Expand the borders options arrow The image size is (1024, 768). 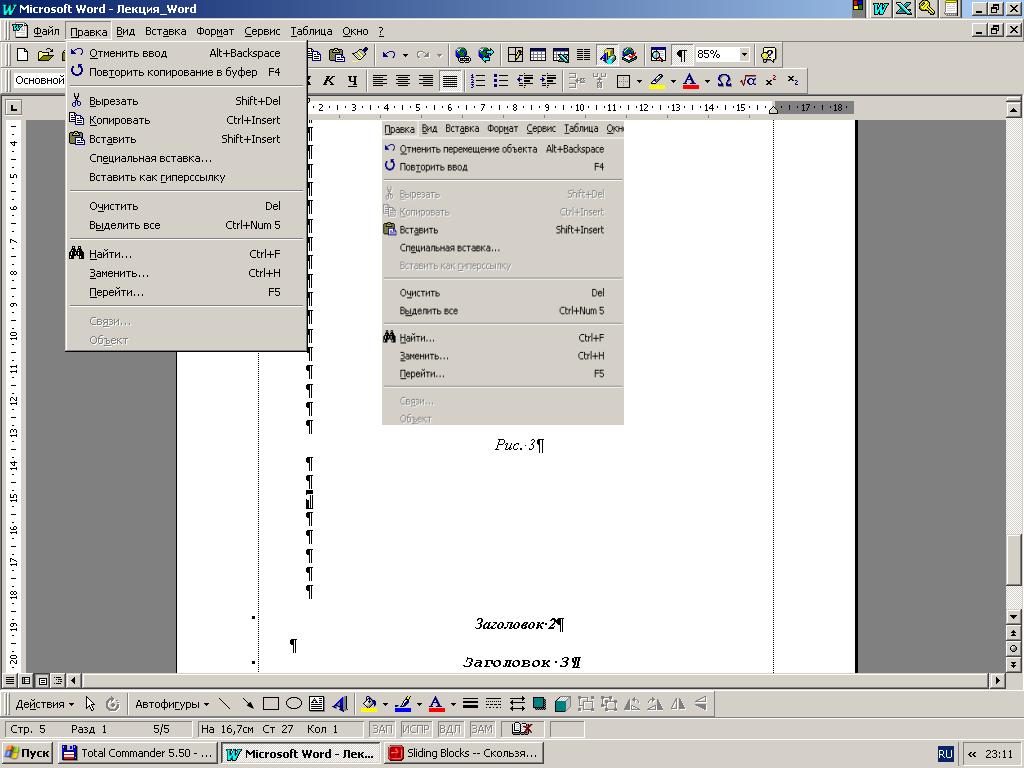(x=639, y=80)
